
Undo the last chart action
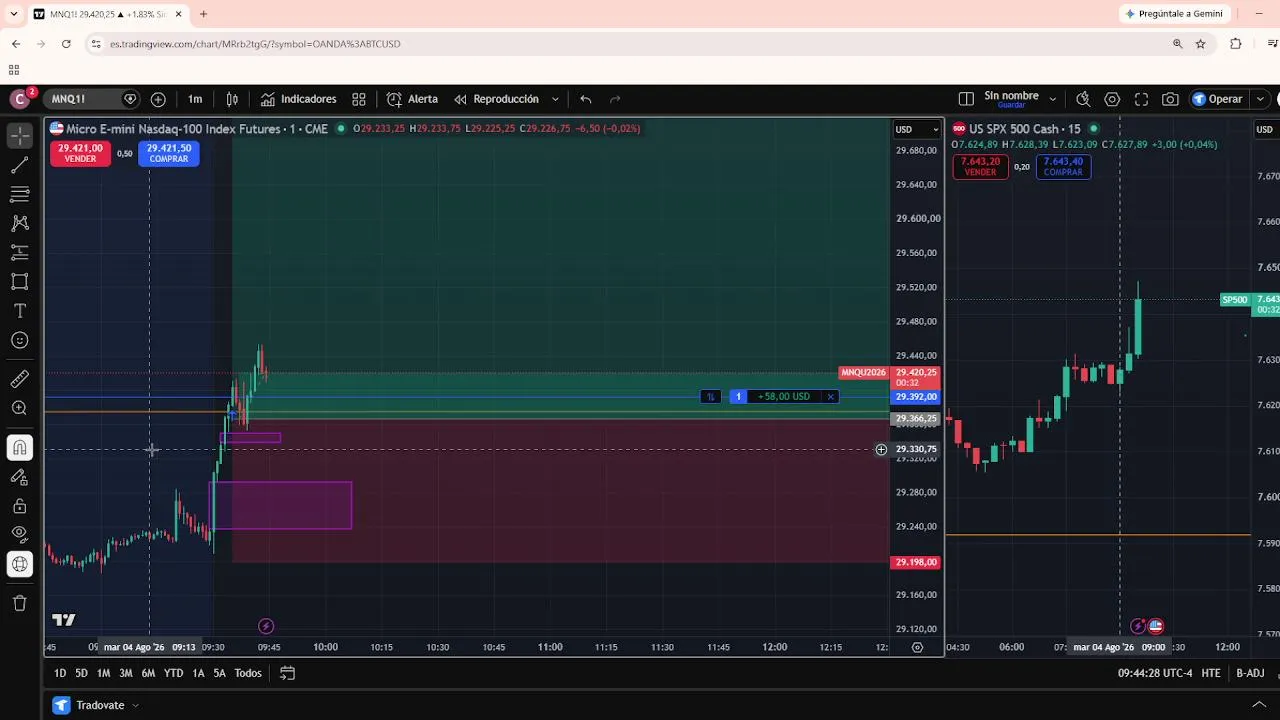(x=586, y=99)
